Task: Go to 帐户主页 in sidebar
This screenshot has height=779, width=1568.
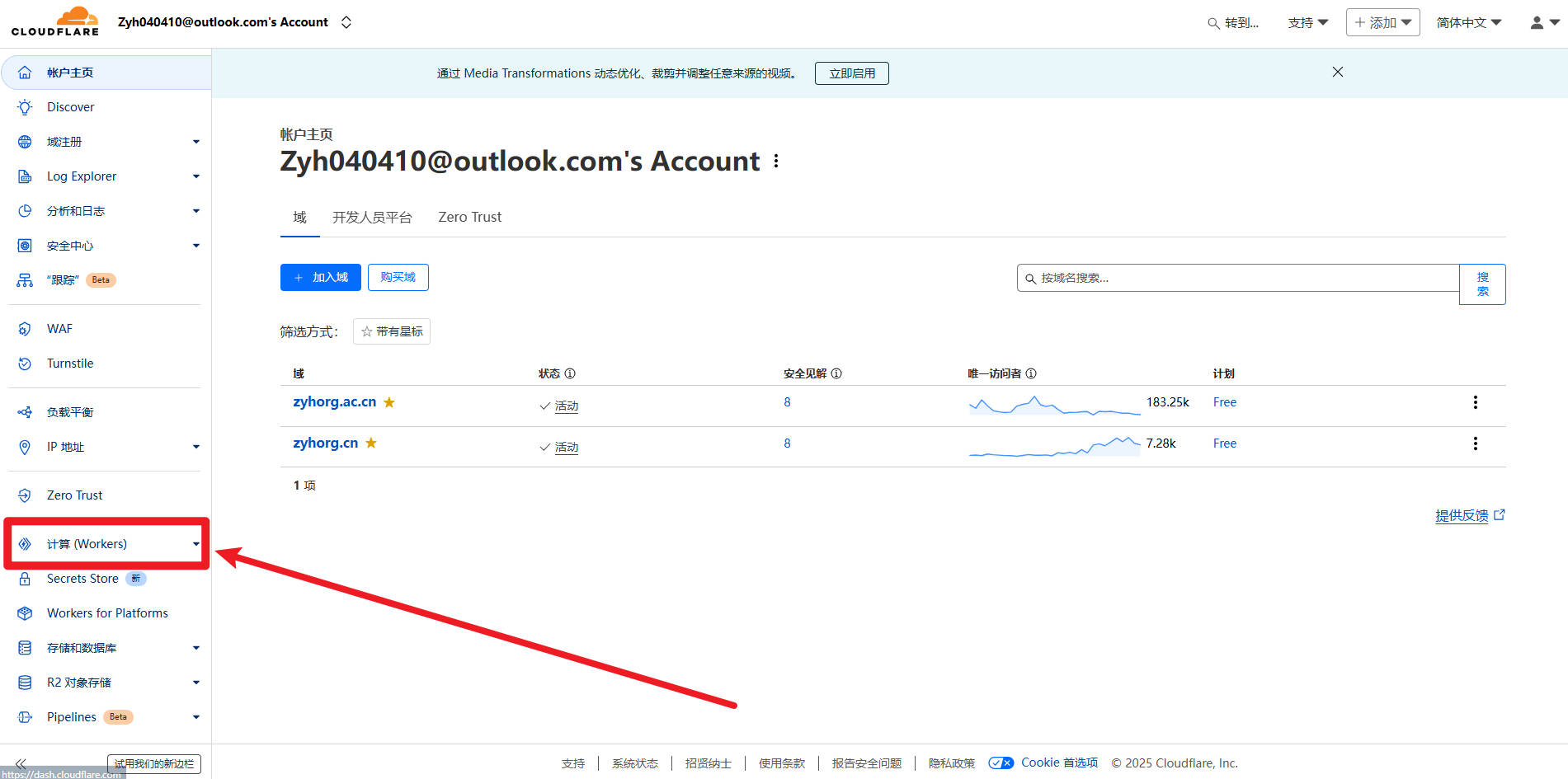Action: point(106,73)
